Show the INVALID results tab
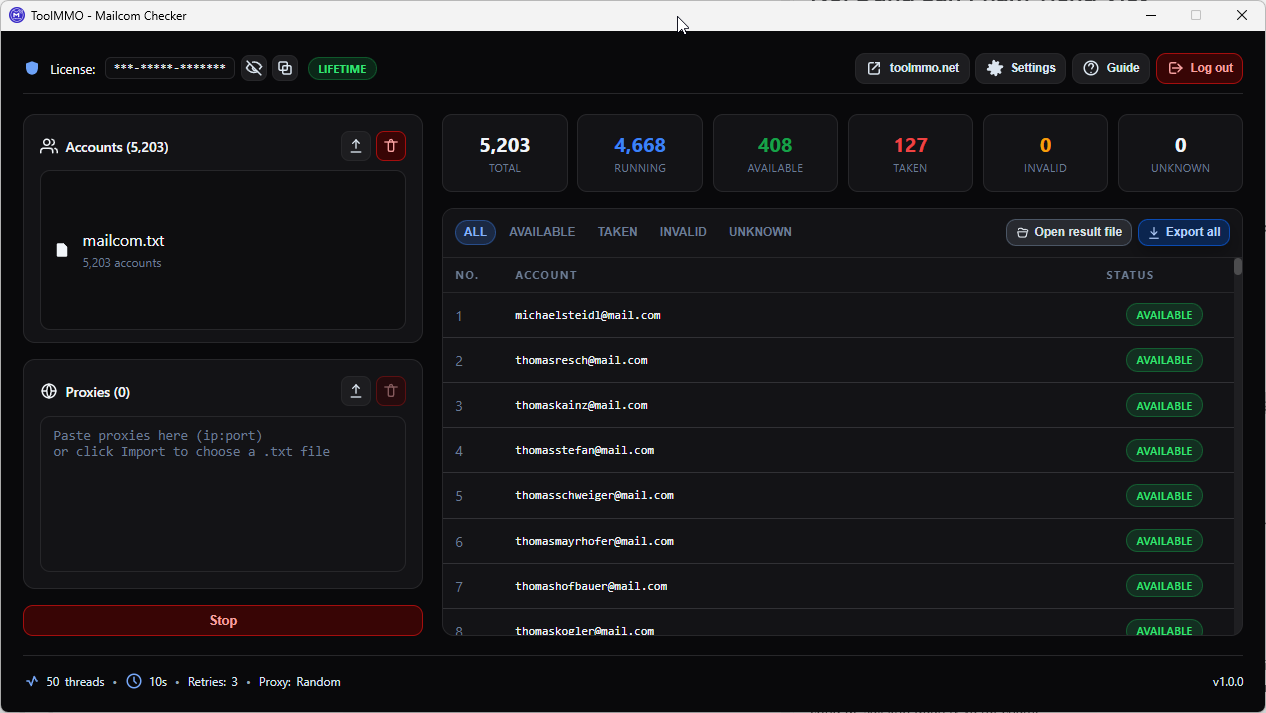 coord(683,232)
